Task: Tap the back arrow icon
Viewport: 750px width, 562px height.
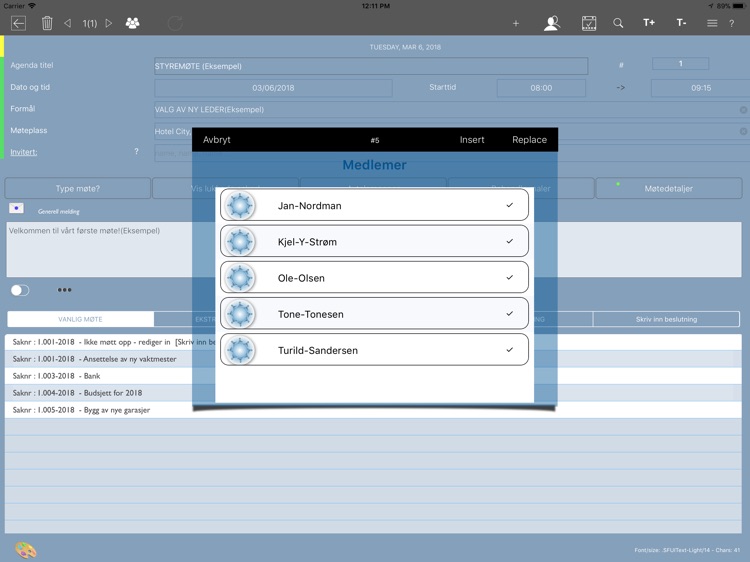Action: [18, 23]
